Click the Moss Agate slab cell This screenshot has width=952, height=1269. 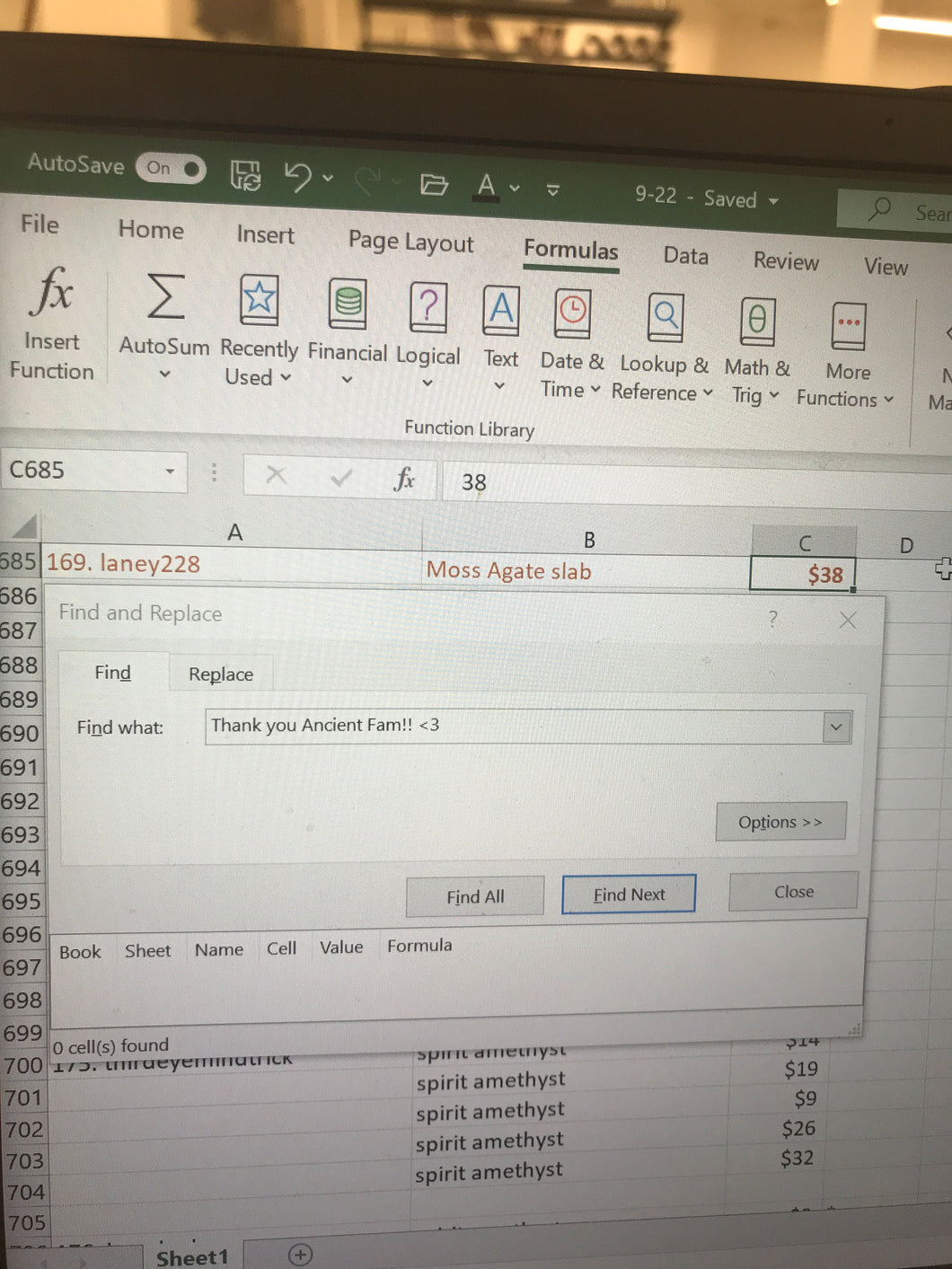(x=587, y=571)
